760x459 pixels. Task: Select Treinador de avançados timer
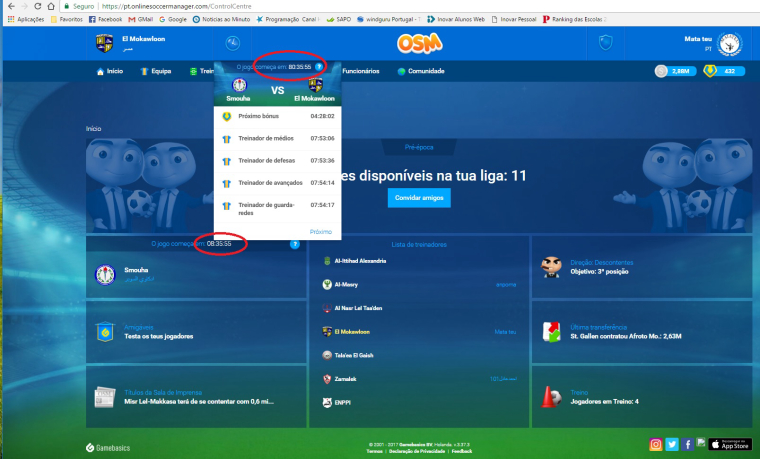[x=277, y=183]
